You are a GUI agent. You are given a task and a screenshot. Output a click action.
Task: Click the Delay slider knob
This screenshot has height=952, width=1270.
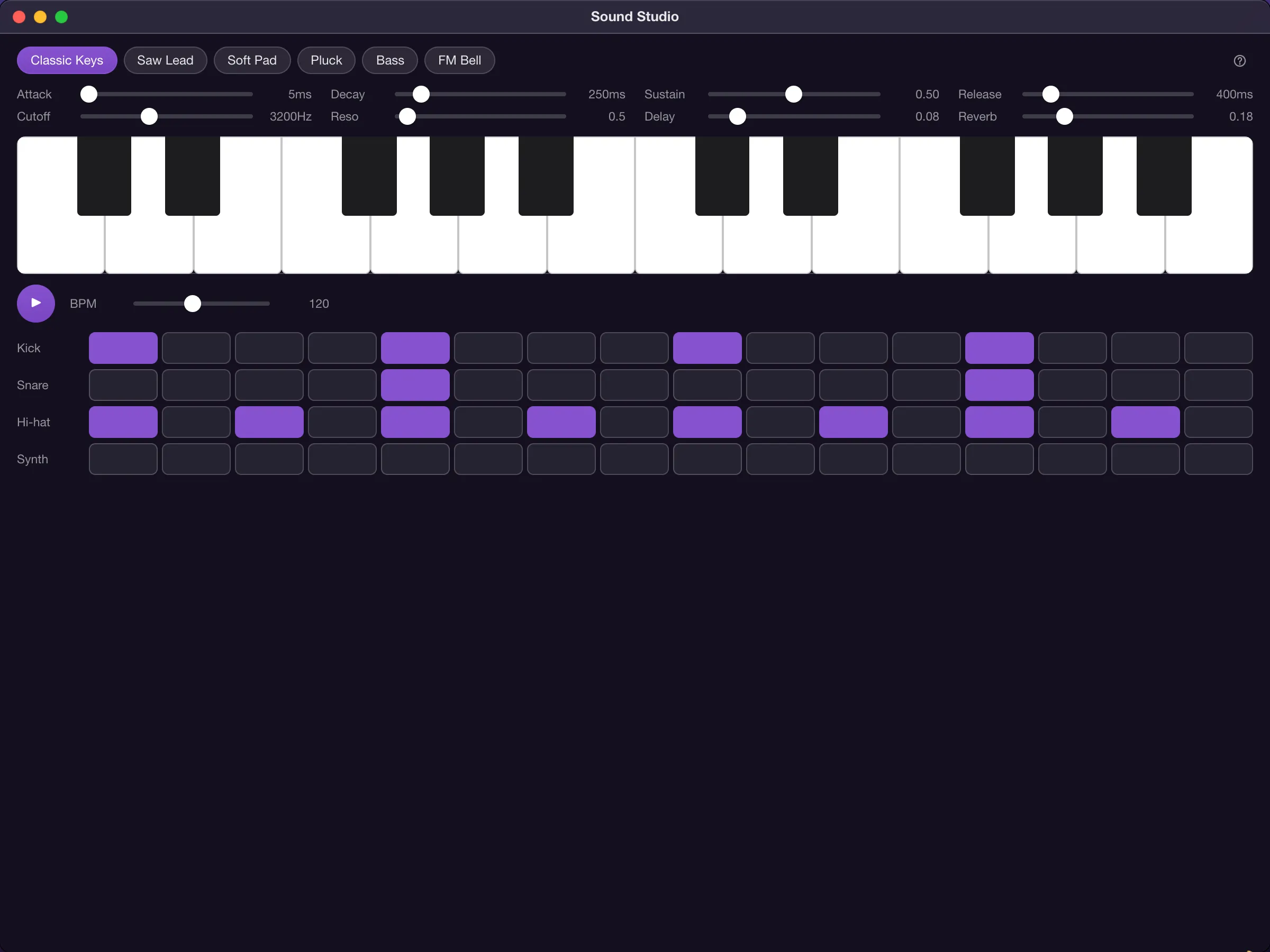pyautogui.click(x=737, y=116)
